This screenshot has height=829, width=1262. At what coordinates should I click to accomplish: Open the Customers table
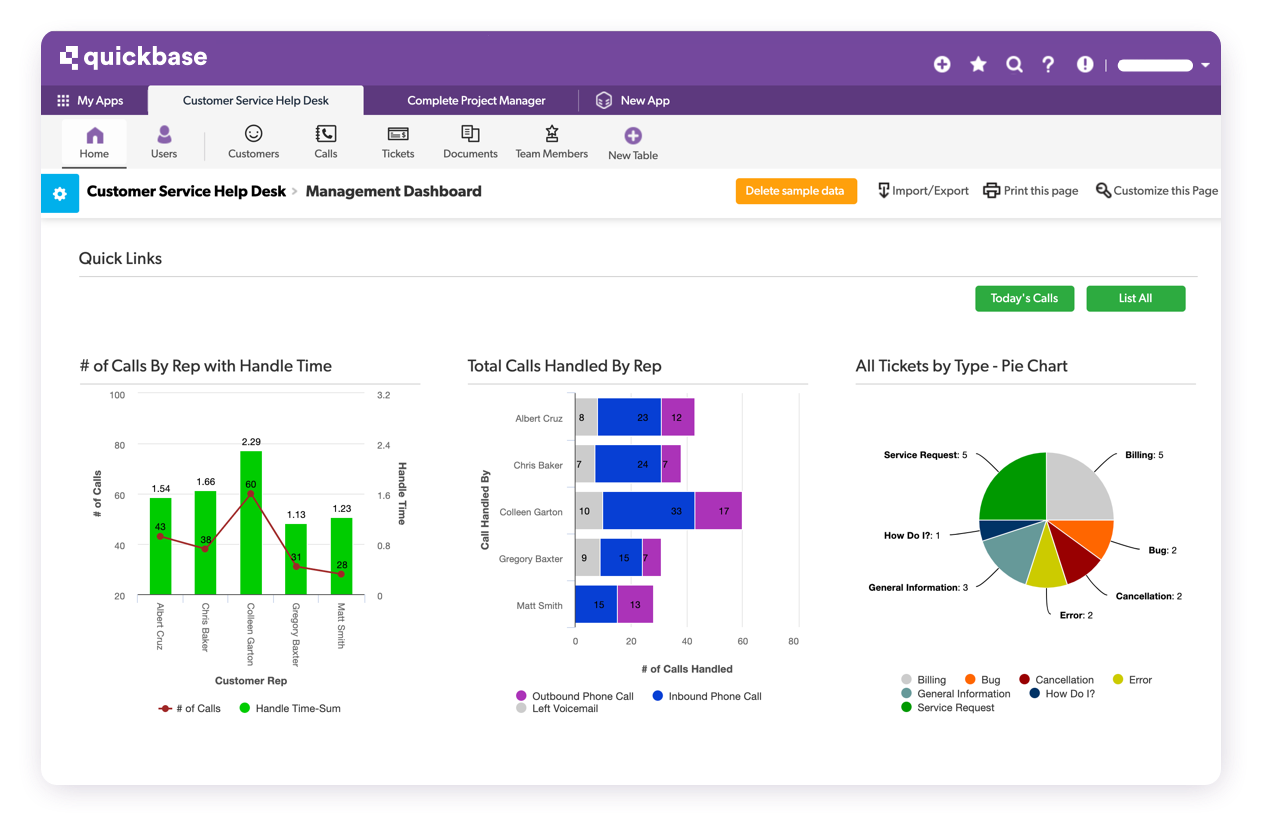253,142
